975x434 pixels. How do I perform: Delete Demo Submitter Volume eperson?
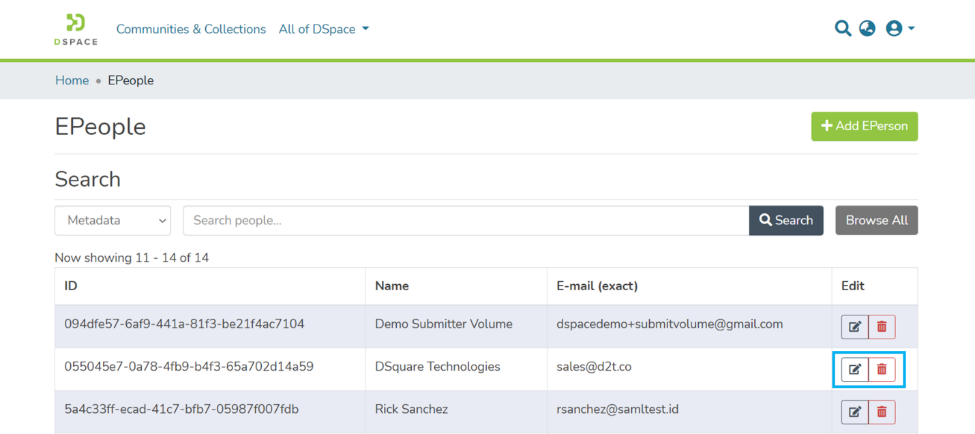[x=882, y=326]
